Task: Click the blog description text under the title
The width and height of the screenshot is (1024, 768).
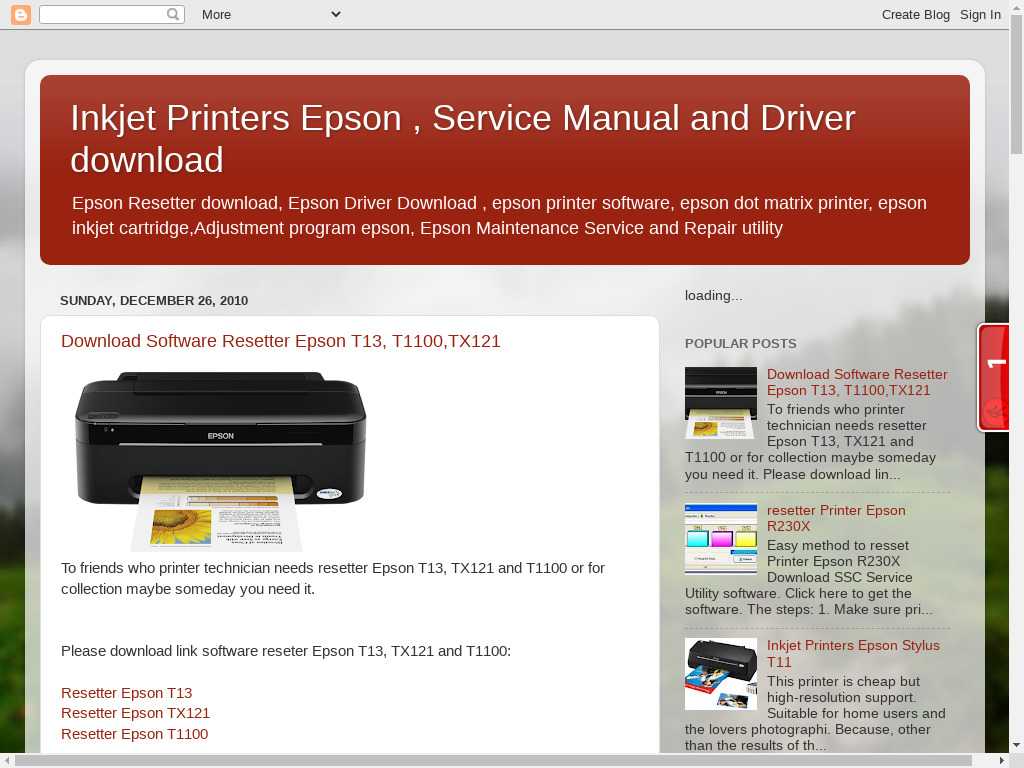Action: point(499,216)
